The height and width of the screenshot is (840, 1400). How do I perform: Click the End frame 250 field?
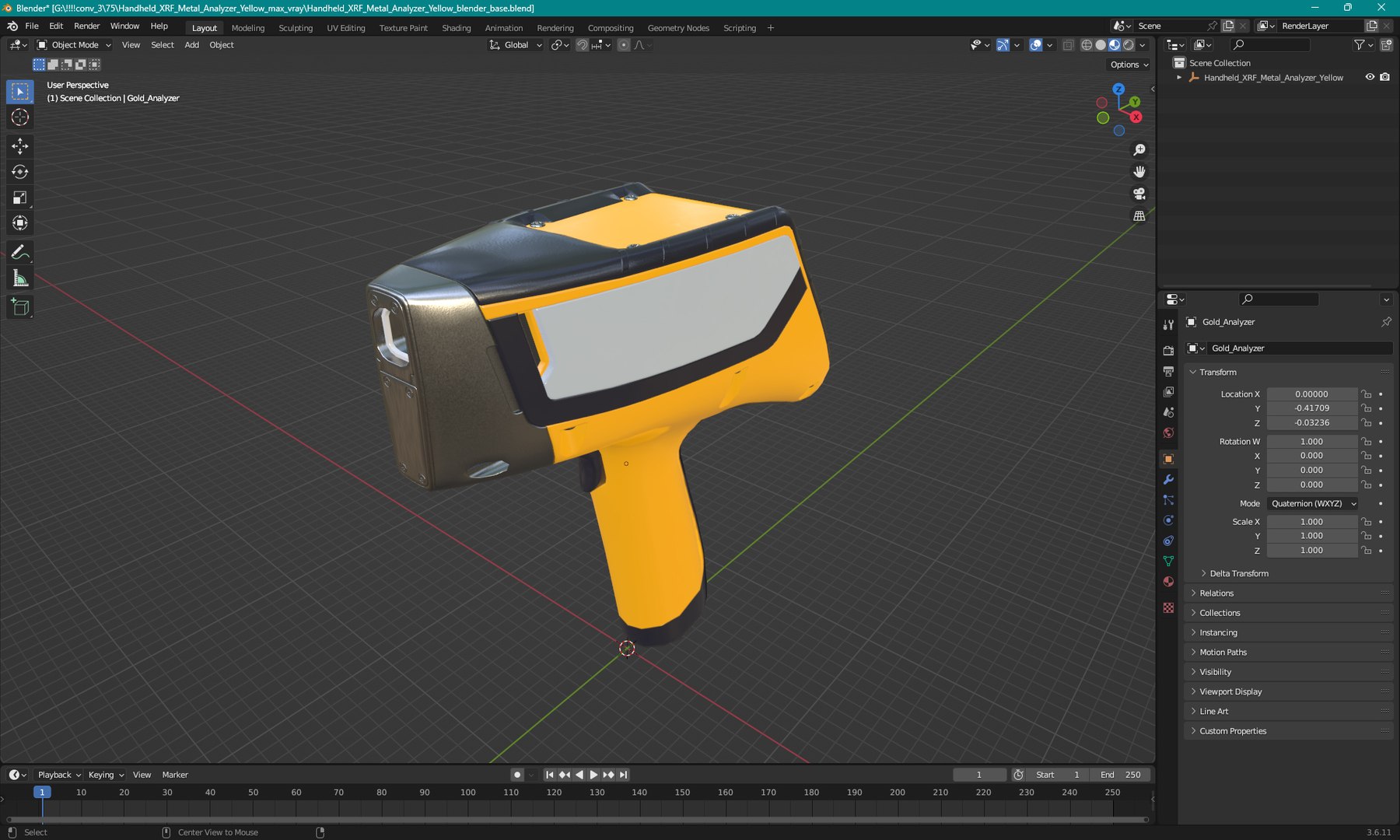coord(1121,775)
